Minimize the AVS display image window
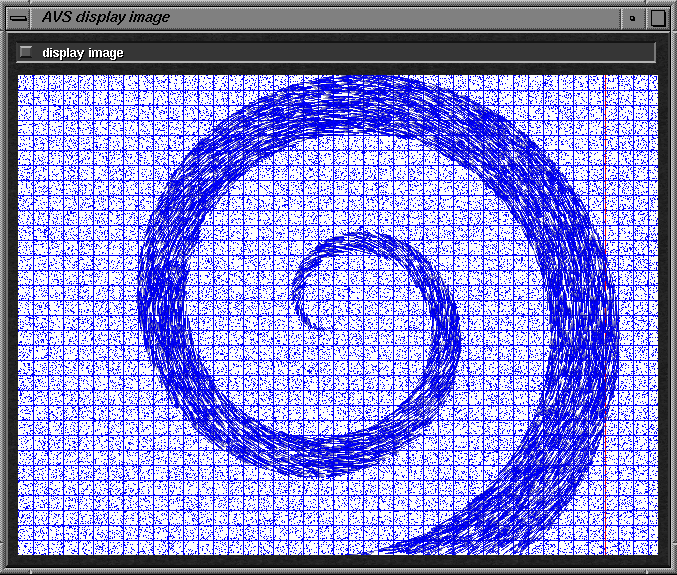Viewport: 677px width, 575px height. [633, 18]
